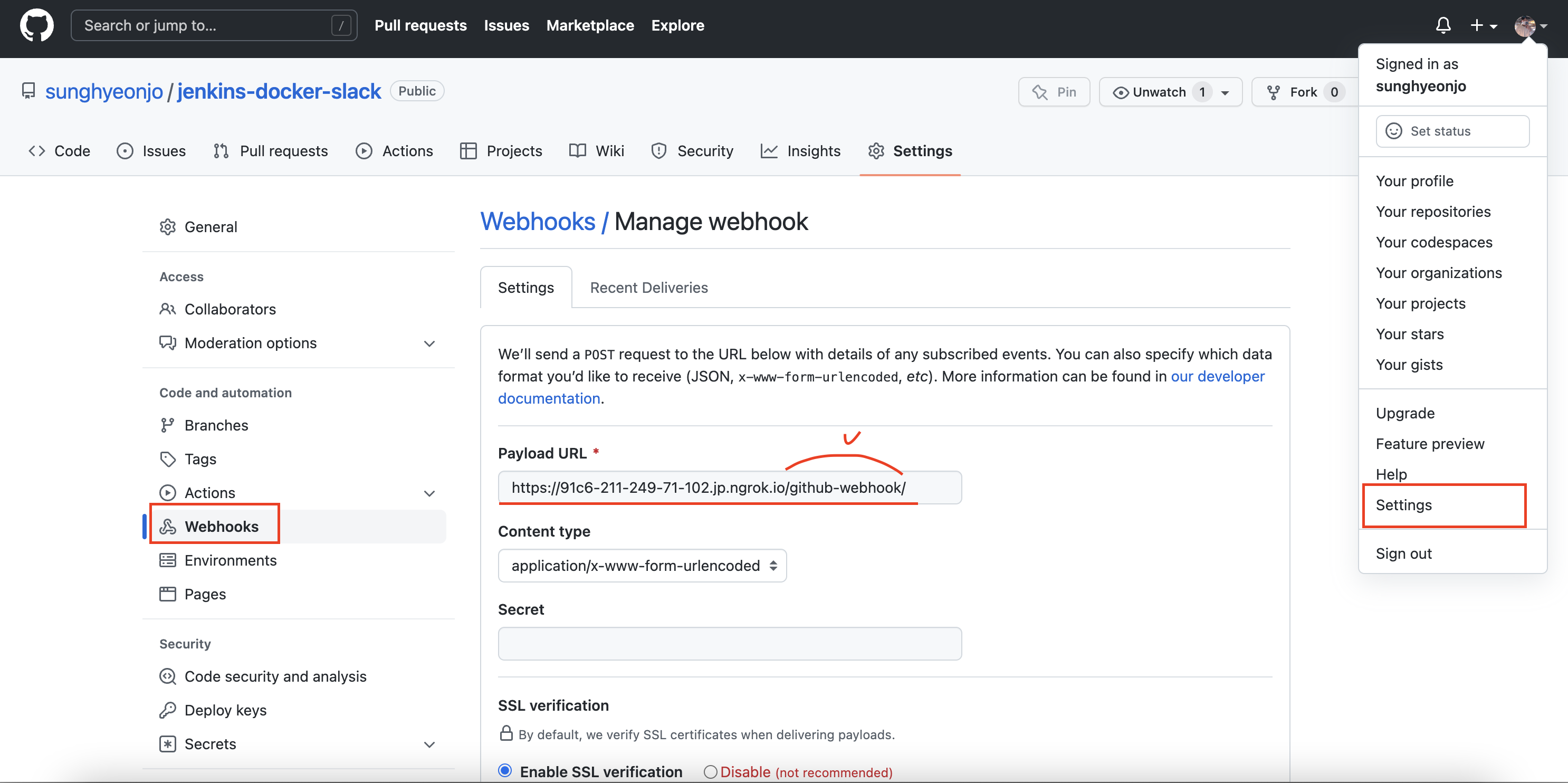Click the Webhooks breadcrumb link
The height and width of the screenshot is (783, 1568).
pyautogui.click(x=538, y=222)
